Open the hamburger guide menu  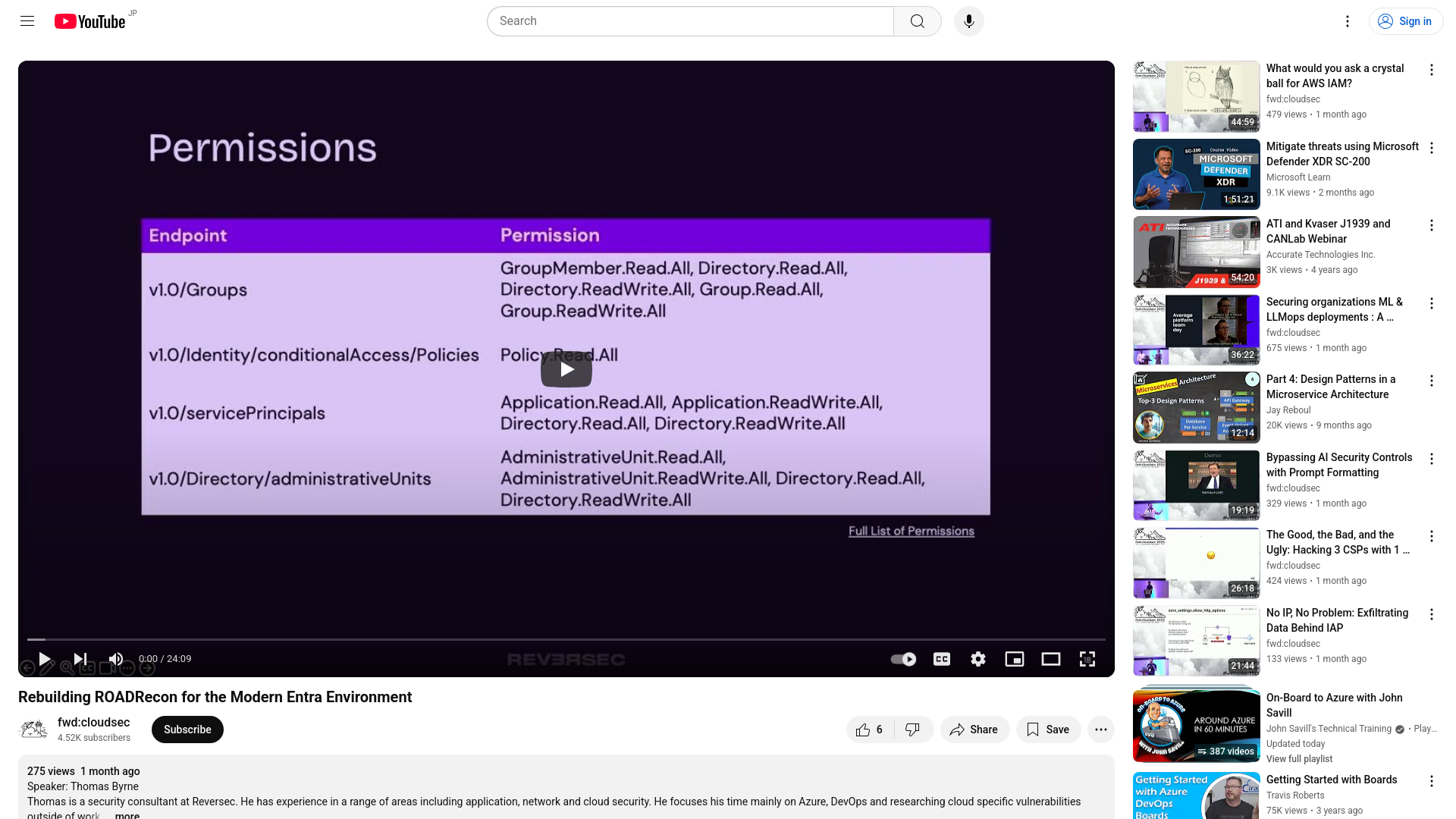[27, 21]
